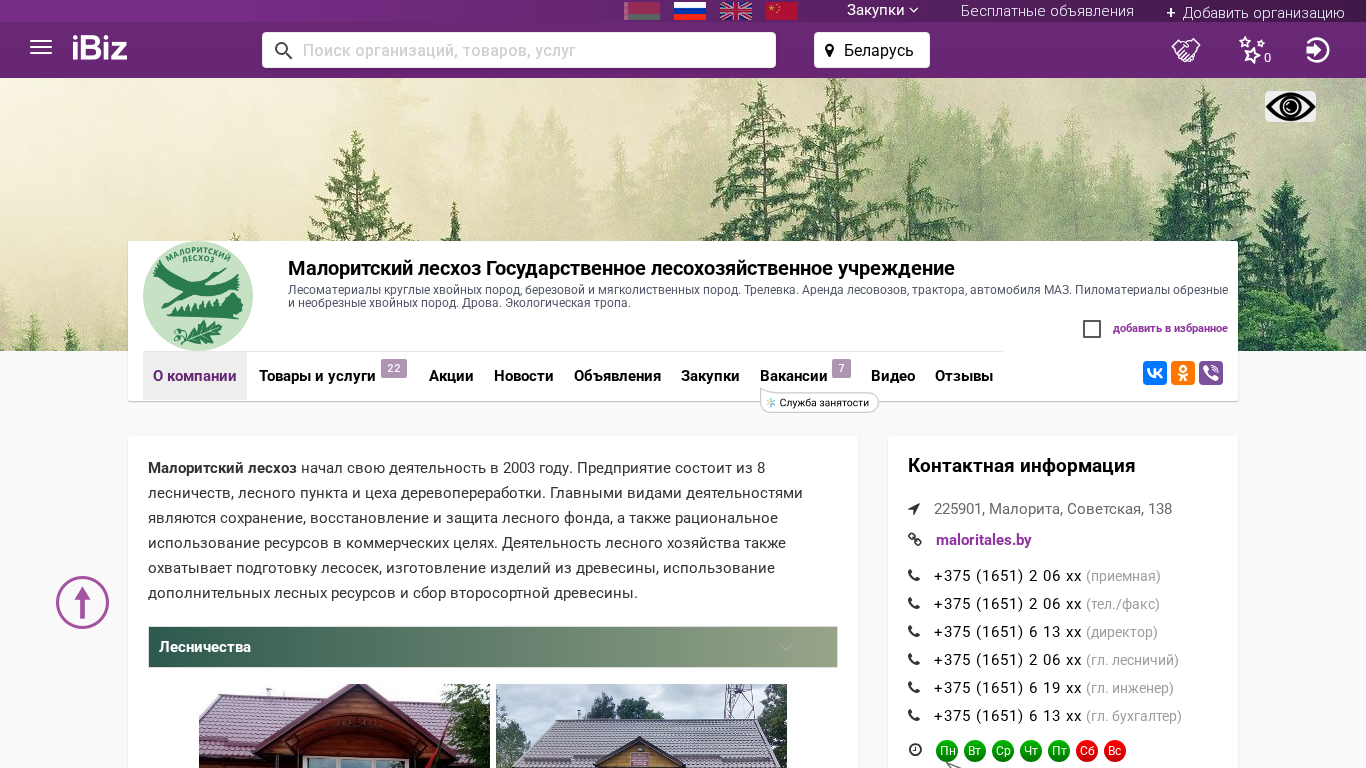Open Бесплатные объявления link
Viewport: 1366px width, 768px height.
tap(1047, 11)
